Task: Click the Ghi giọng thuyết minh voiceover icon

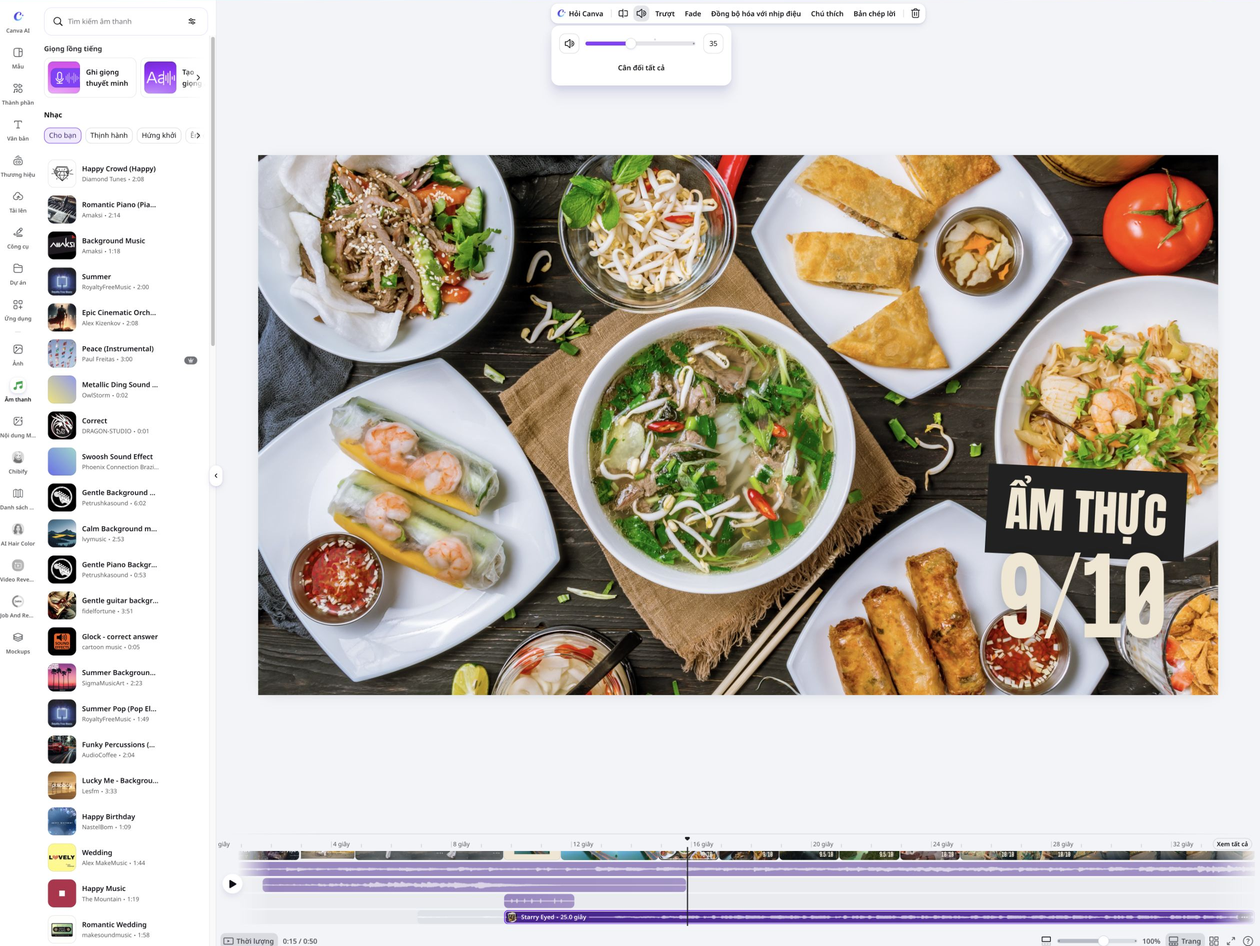Action: click(65, 78)
